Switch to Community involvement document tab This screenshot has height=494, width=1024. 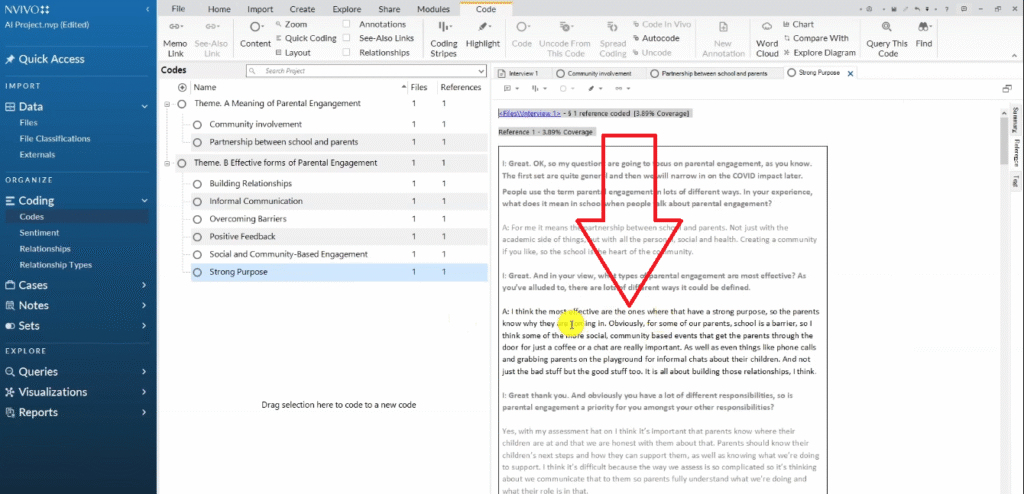599,73
